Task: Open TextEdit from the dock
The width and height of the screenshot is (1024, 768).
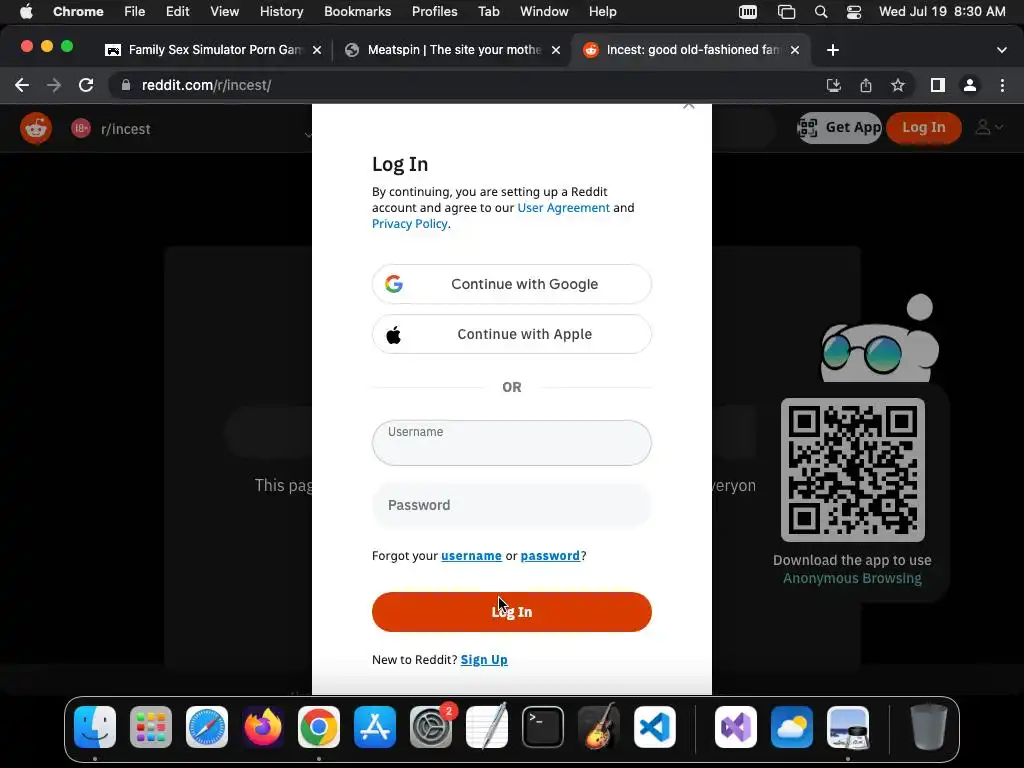Action: pos(487,727)
